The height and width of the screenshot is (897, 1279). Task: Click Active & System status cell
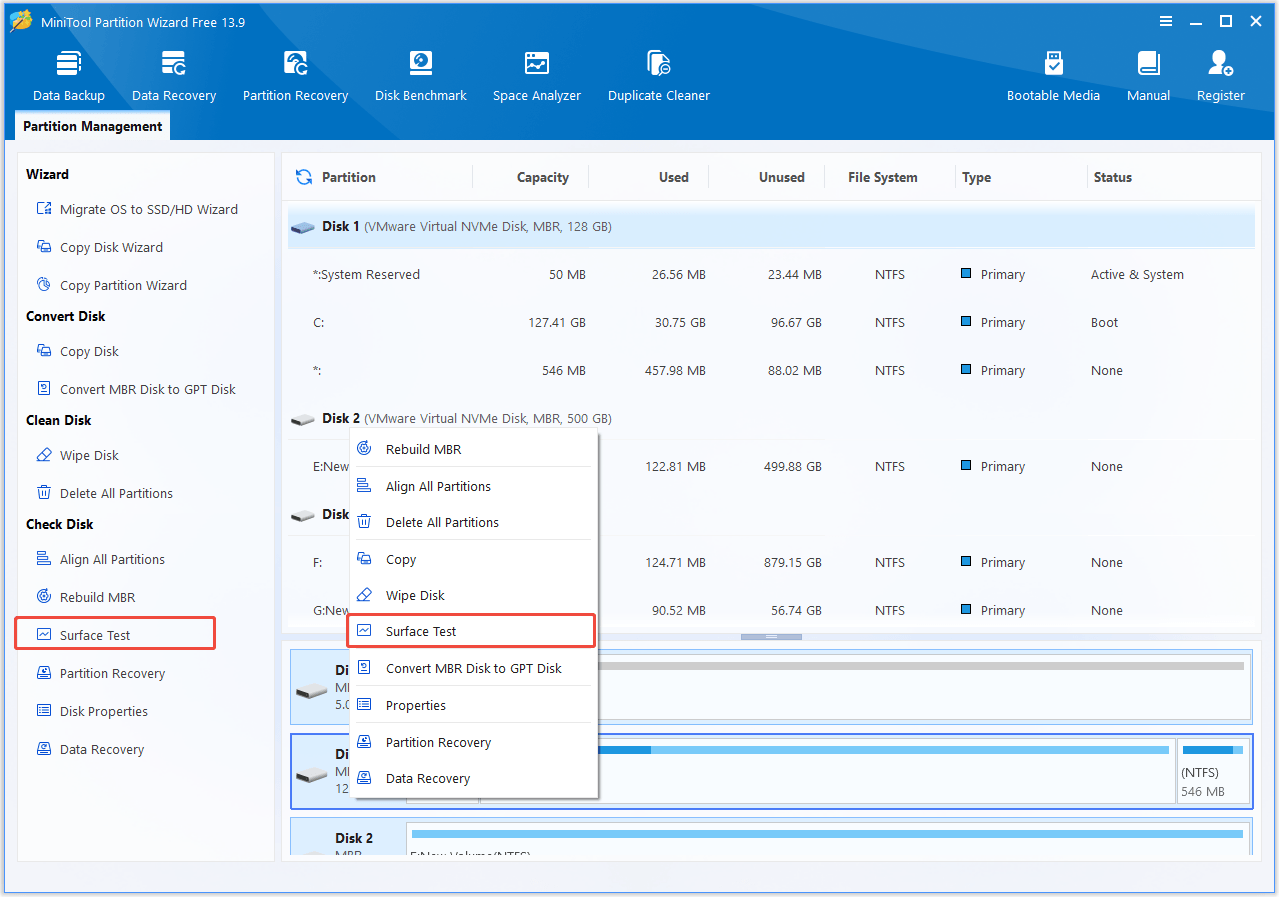tap(1137, 274)
